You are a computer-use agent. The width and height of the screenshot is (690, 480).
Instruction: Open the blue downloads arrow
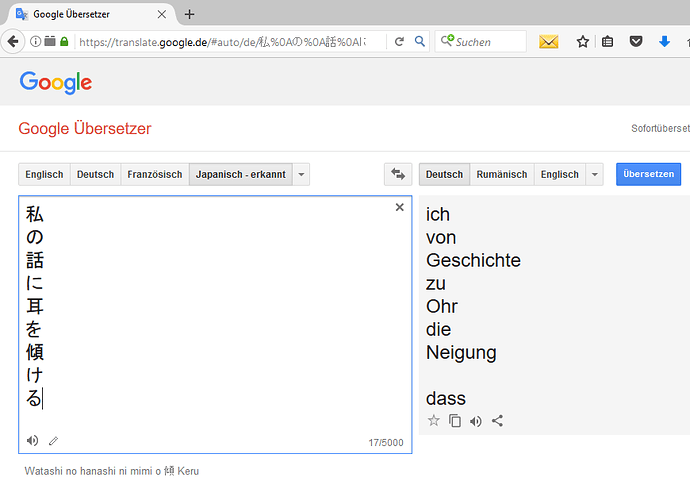click(x=664, y=42)
